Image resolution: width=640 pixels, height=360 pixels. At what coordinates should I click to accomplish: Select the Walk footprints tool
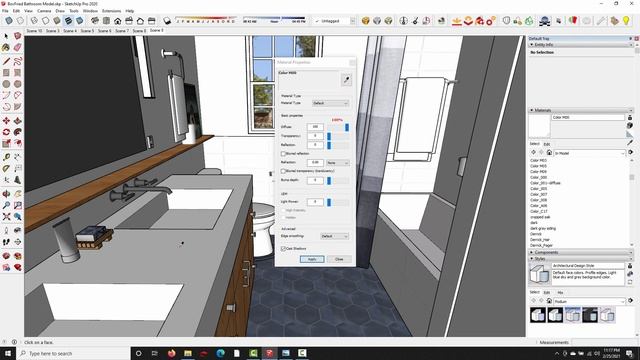(x=6, y=242)
